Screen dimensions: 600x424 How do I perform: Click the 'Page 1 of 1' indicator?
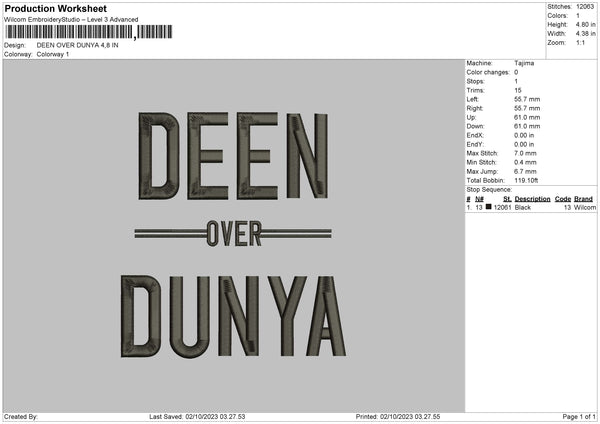(x=579, y=417)
